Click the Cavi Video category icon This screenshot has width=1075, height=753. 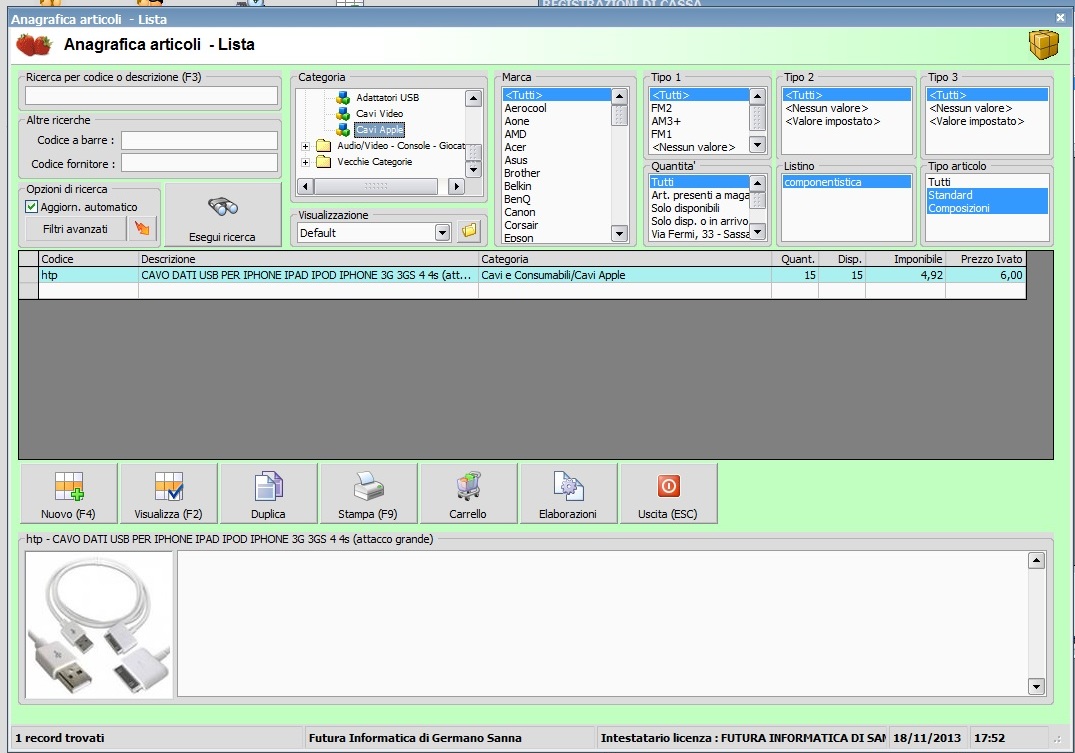coord(343,113)
